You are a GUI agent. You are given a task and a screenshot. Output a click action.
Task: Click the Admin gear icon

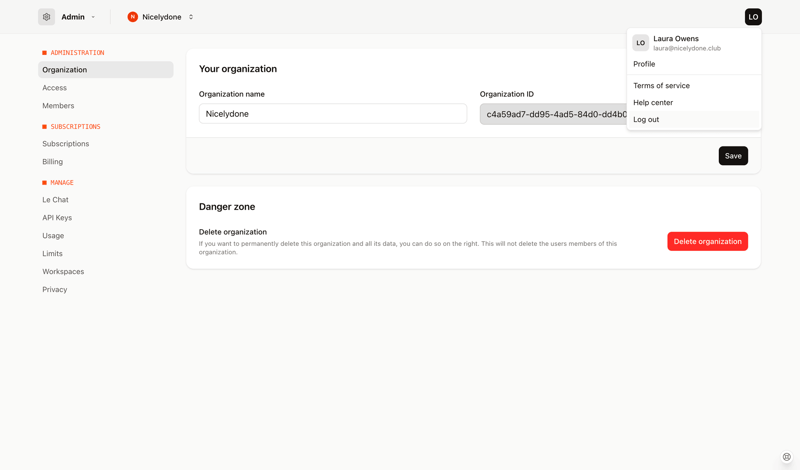[47, 17]
